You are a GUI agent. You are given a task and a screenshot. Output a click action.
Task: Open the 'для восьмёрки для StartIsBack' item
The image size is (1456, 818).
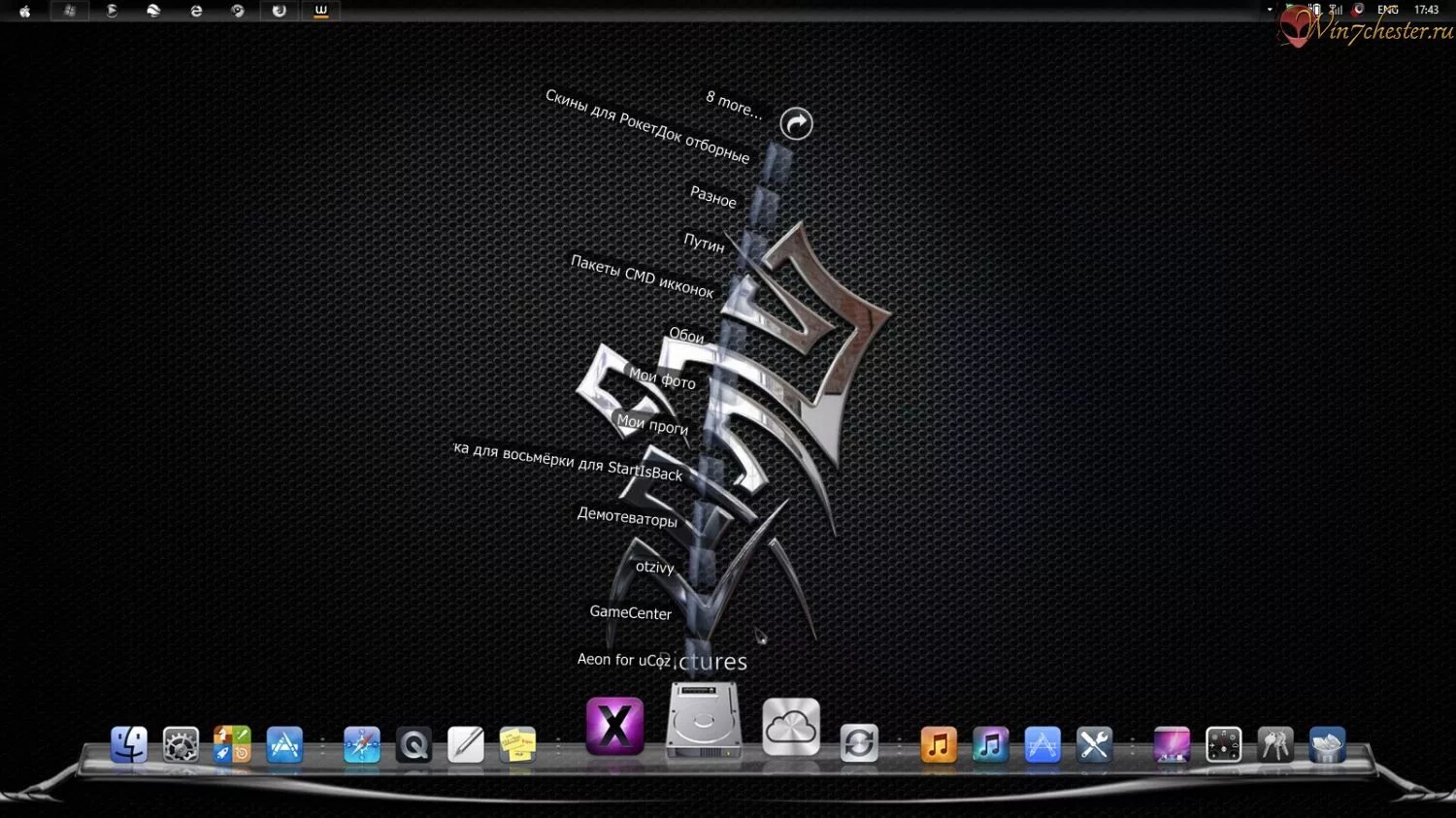(569, 461)
